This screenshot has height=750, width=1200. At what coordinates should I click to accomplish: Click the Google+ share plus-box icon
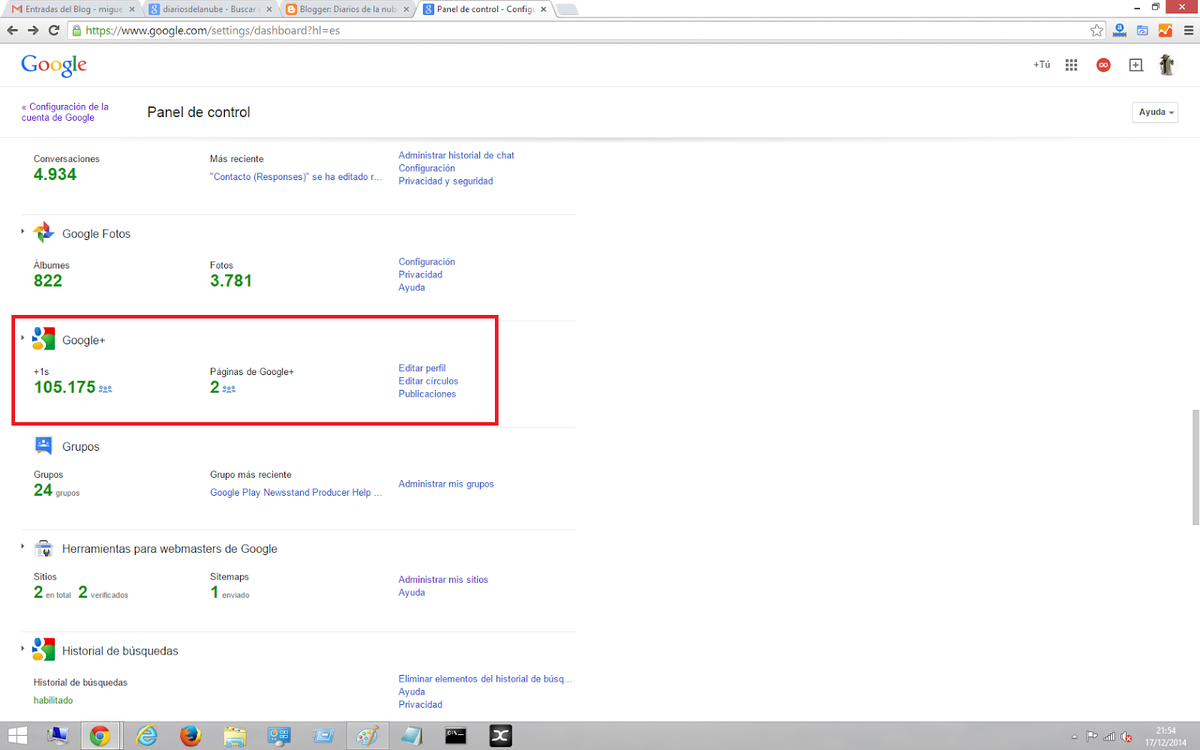(x=1135, y=65)
